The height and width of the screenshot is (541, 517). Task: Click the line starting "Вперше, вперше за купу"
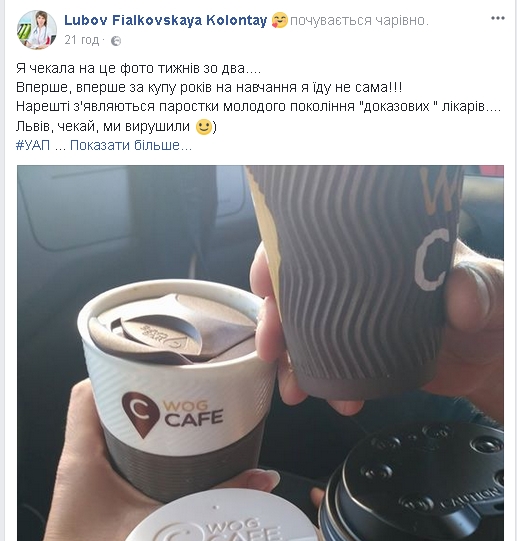pyautogui.click(x=209, y=87)
